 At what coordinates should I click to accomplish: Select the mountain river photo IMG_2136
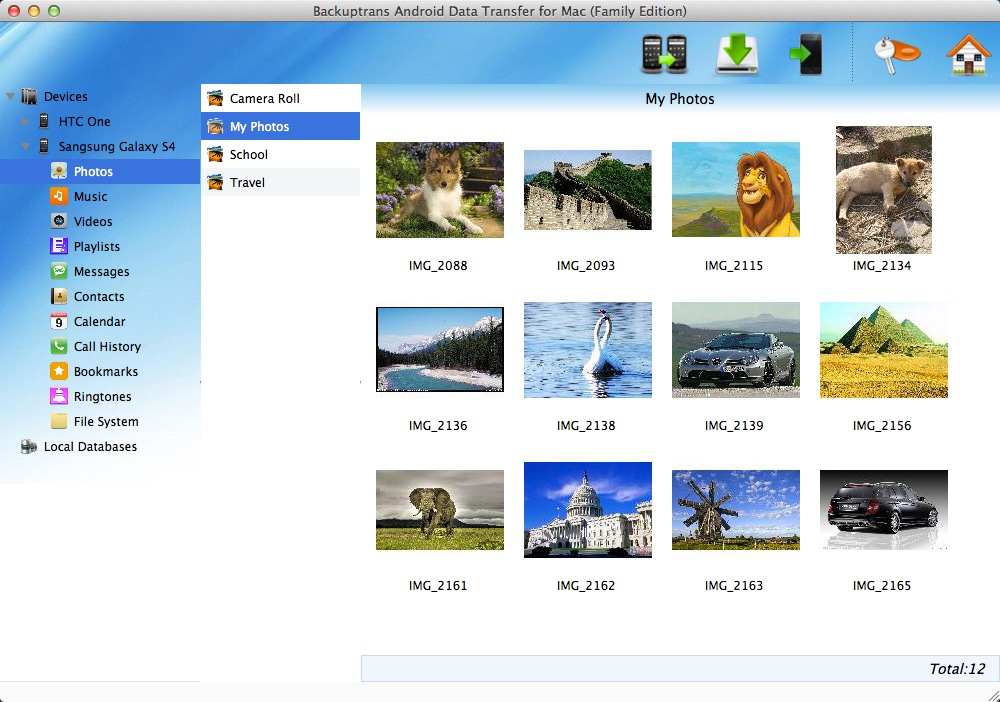[439, 349]
